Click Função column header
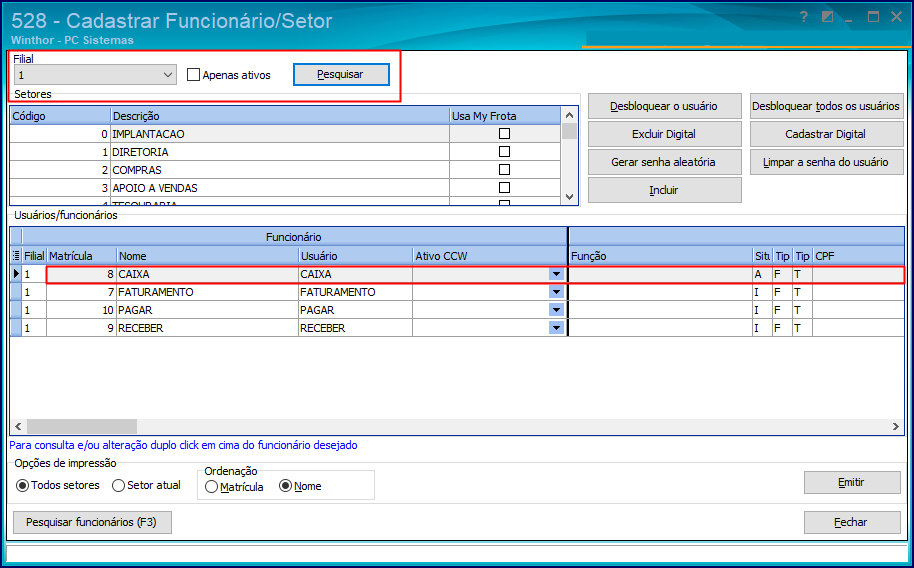The image size is (914, 568). click(660, 255)
